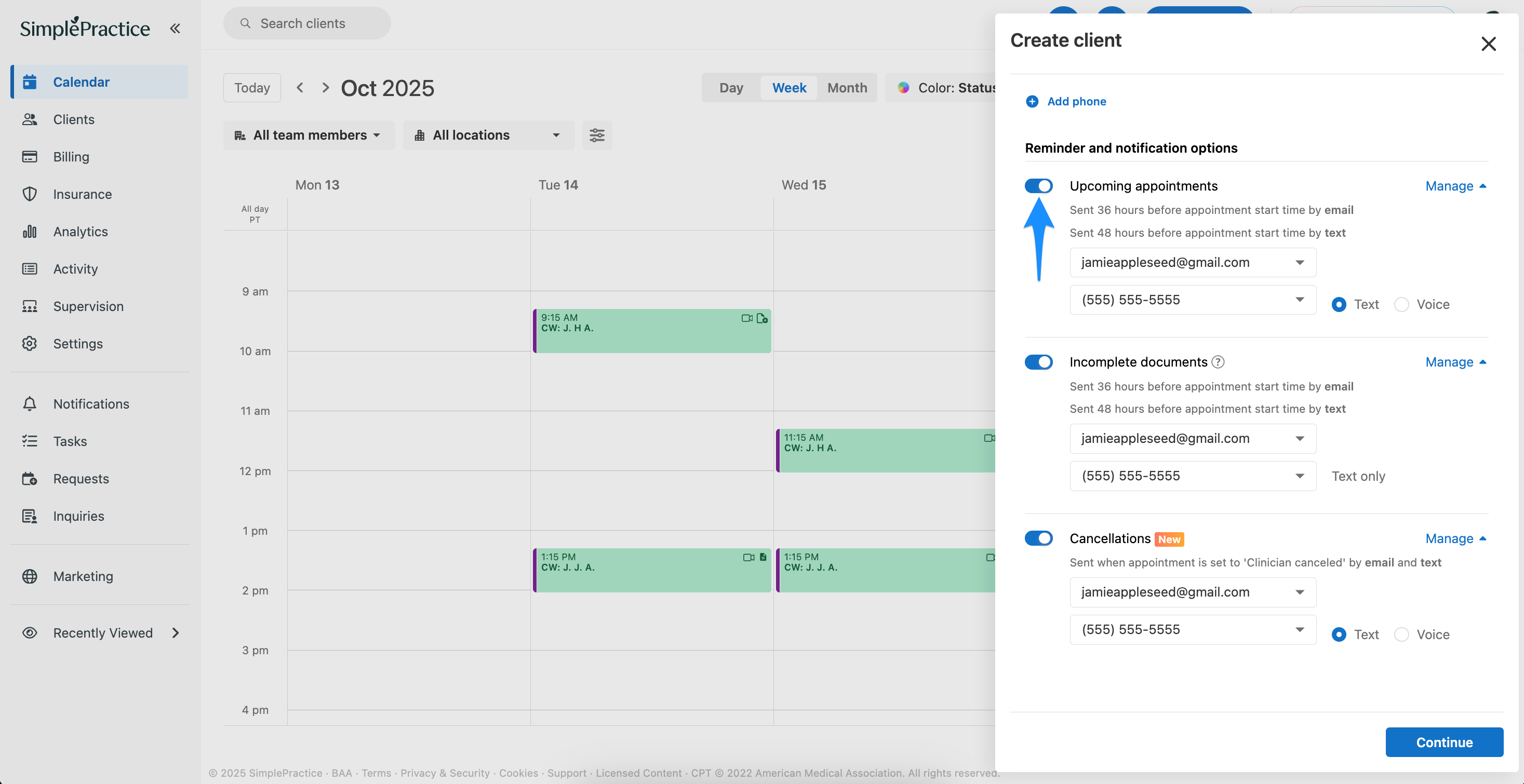Collapse the sidebar with double chevron icon

tap(175, 29)
